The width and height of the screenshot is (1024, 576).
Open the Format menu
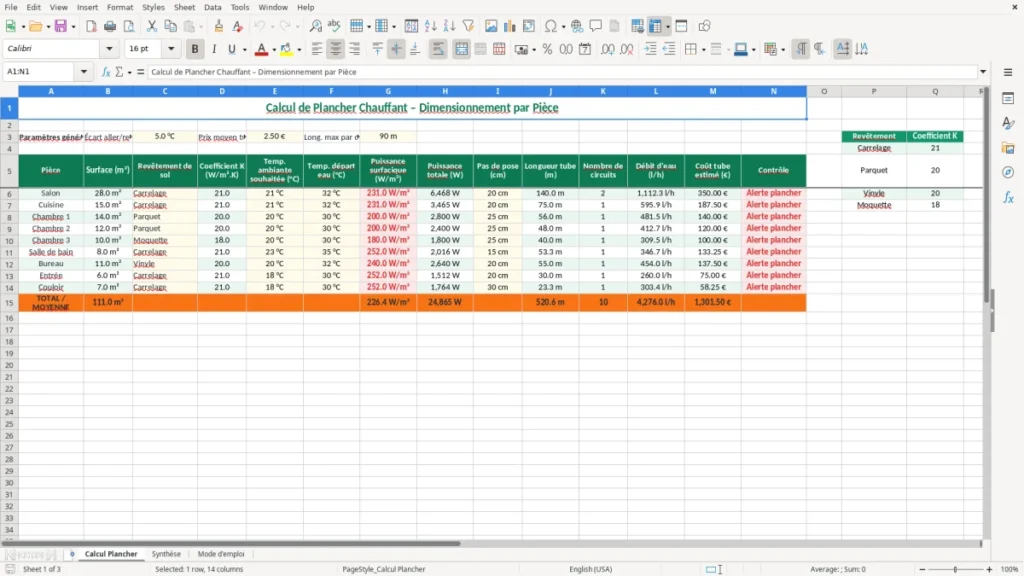click(120, 7)
